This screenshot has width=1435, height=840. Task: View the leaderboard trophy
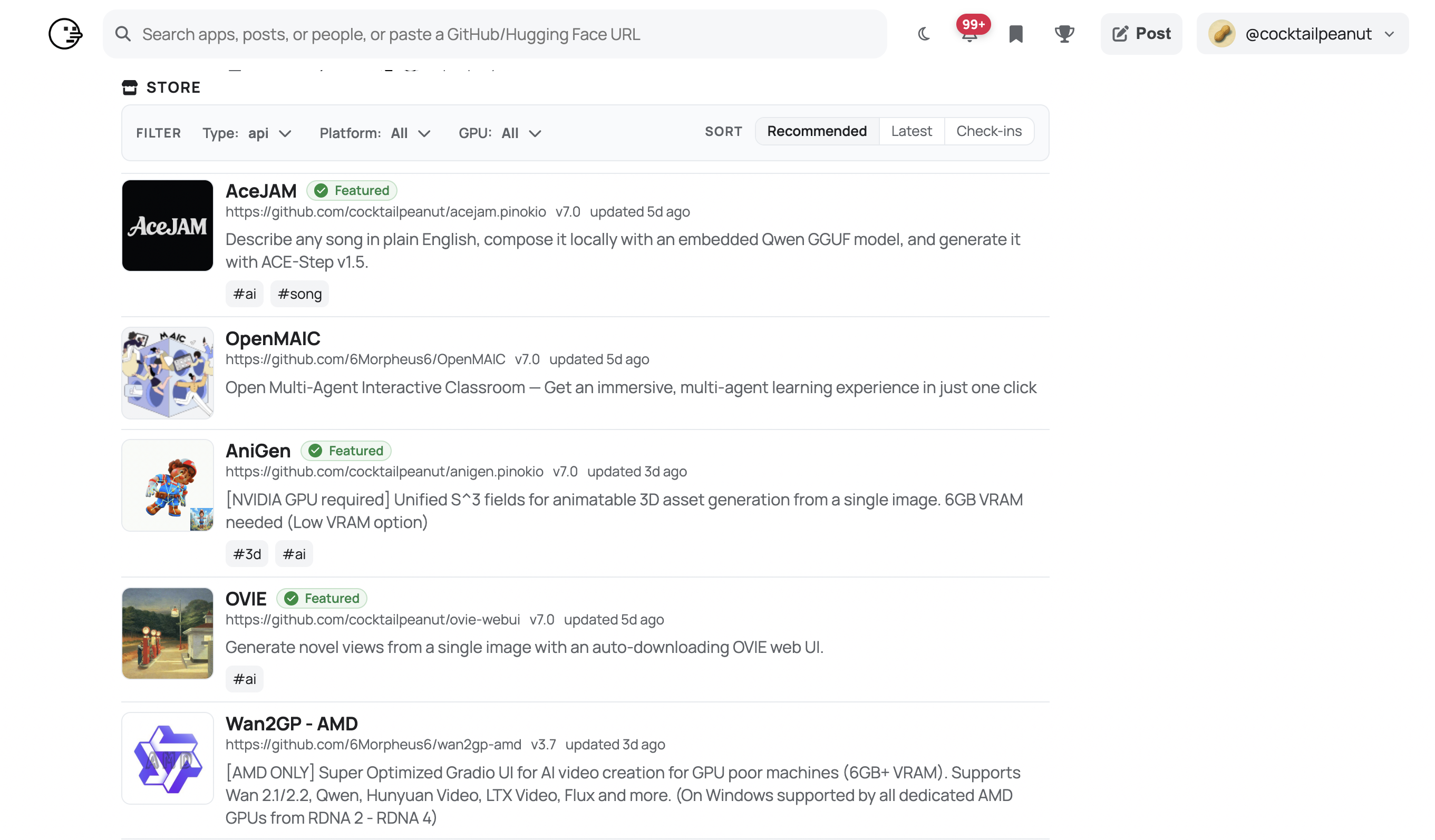click(1064, 34)
